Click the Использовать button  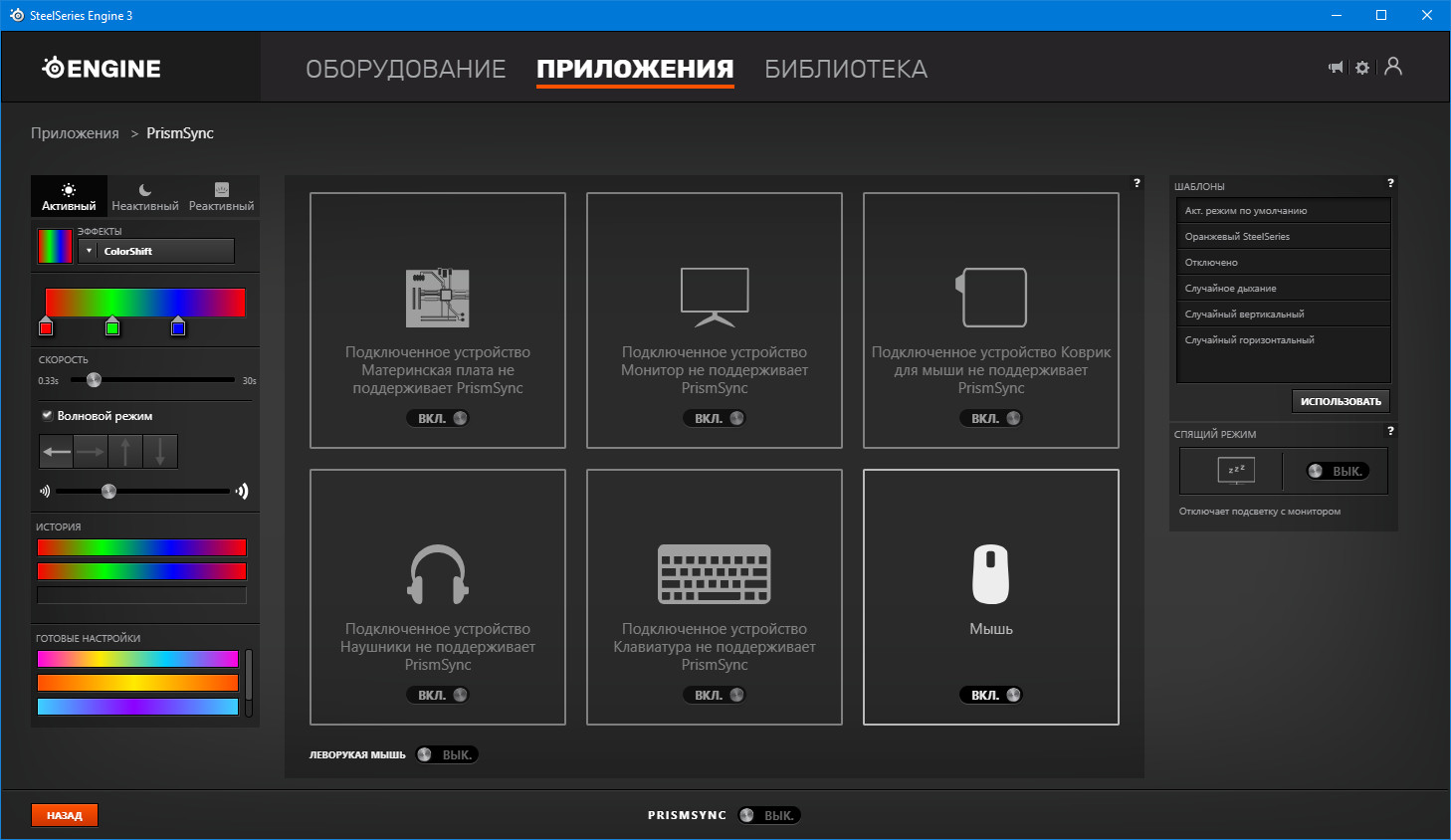[x=1341, y=401]
